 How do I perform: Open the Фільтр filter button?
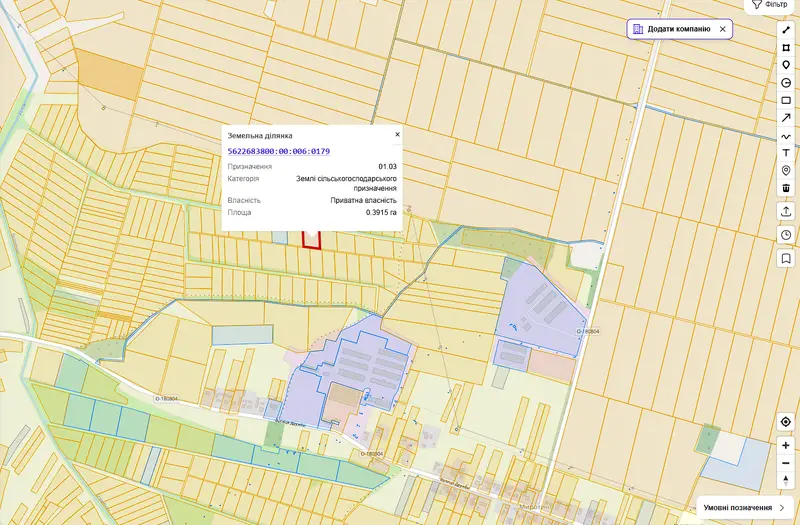click(770, 5)
